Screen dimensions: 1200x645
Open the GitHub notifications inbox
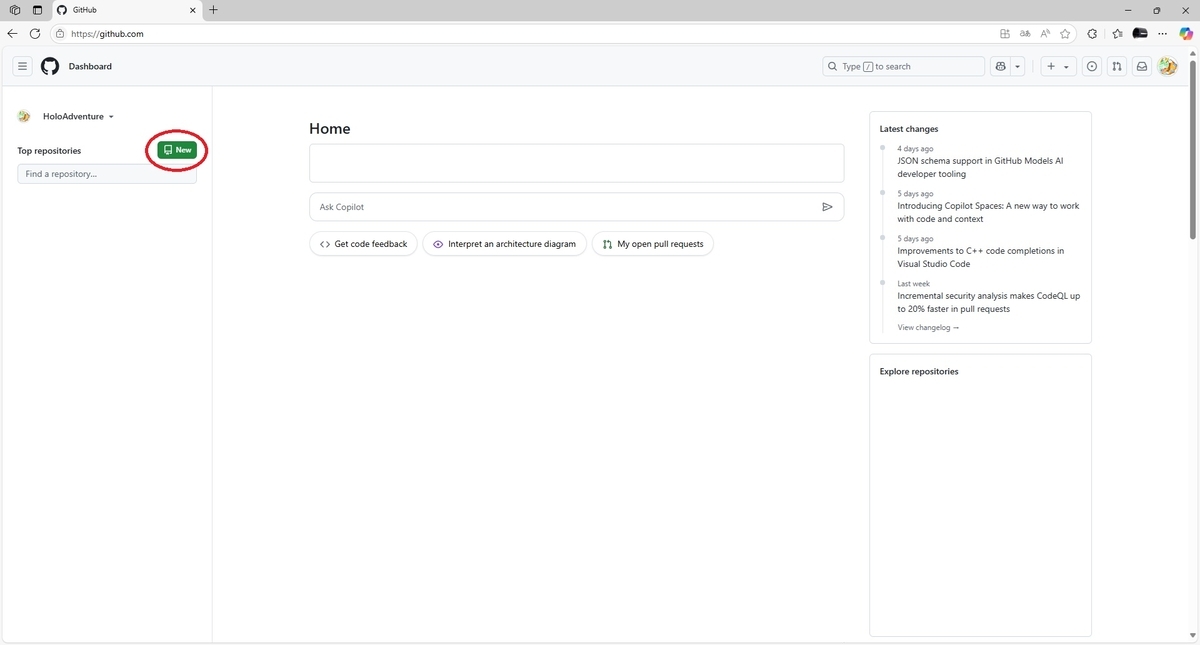1141,66
